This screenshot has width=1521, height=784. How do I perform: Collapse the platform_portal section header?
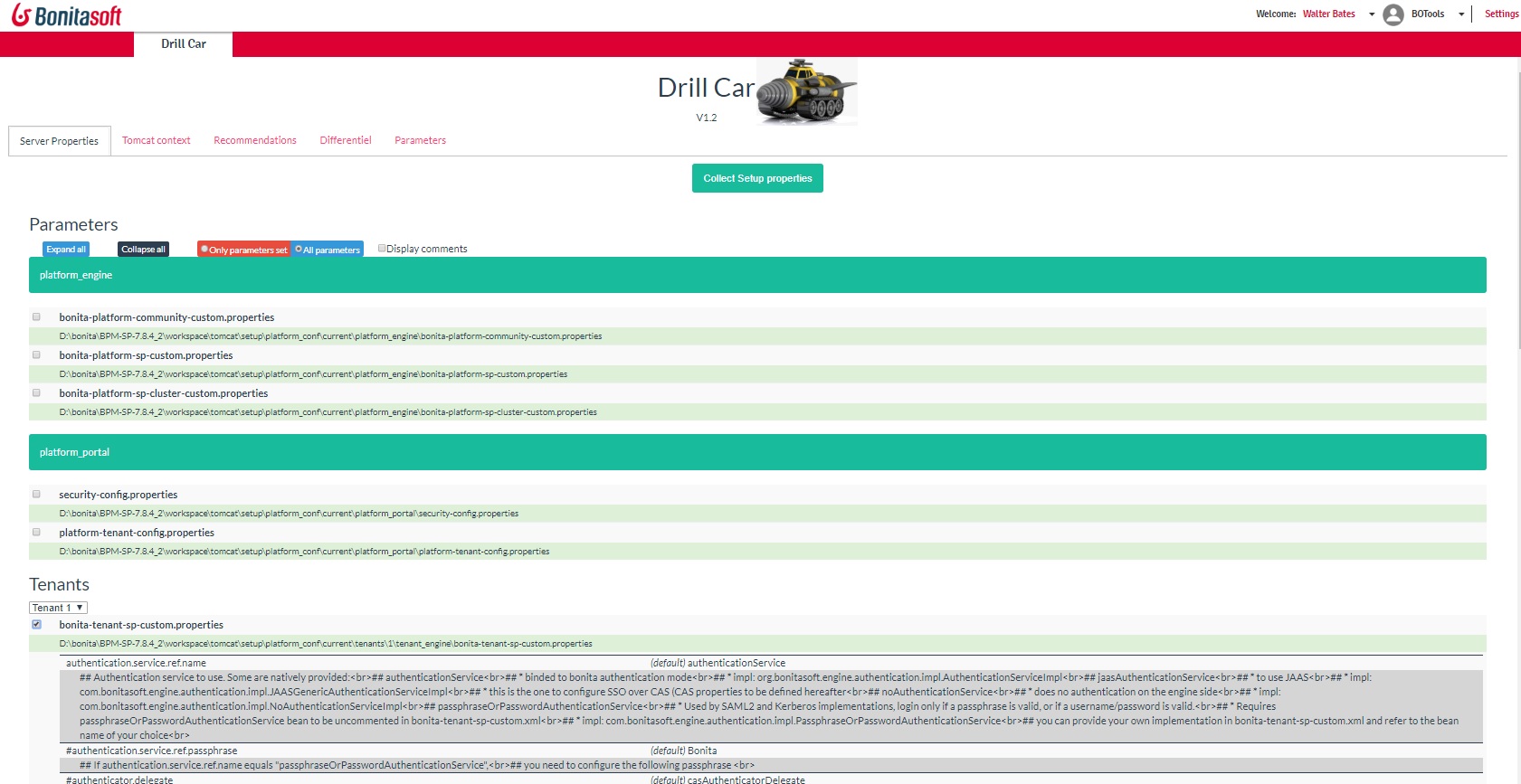click(x=757, y=452)
